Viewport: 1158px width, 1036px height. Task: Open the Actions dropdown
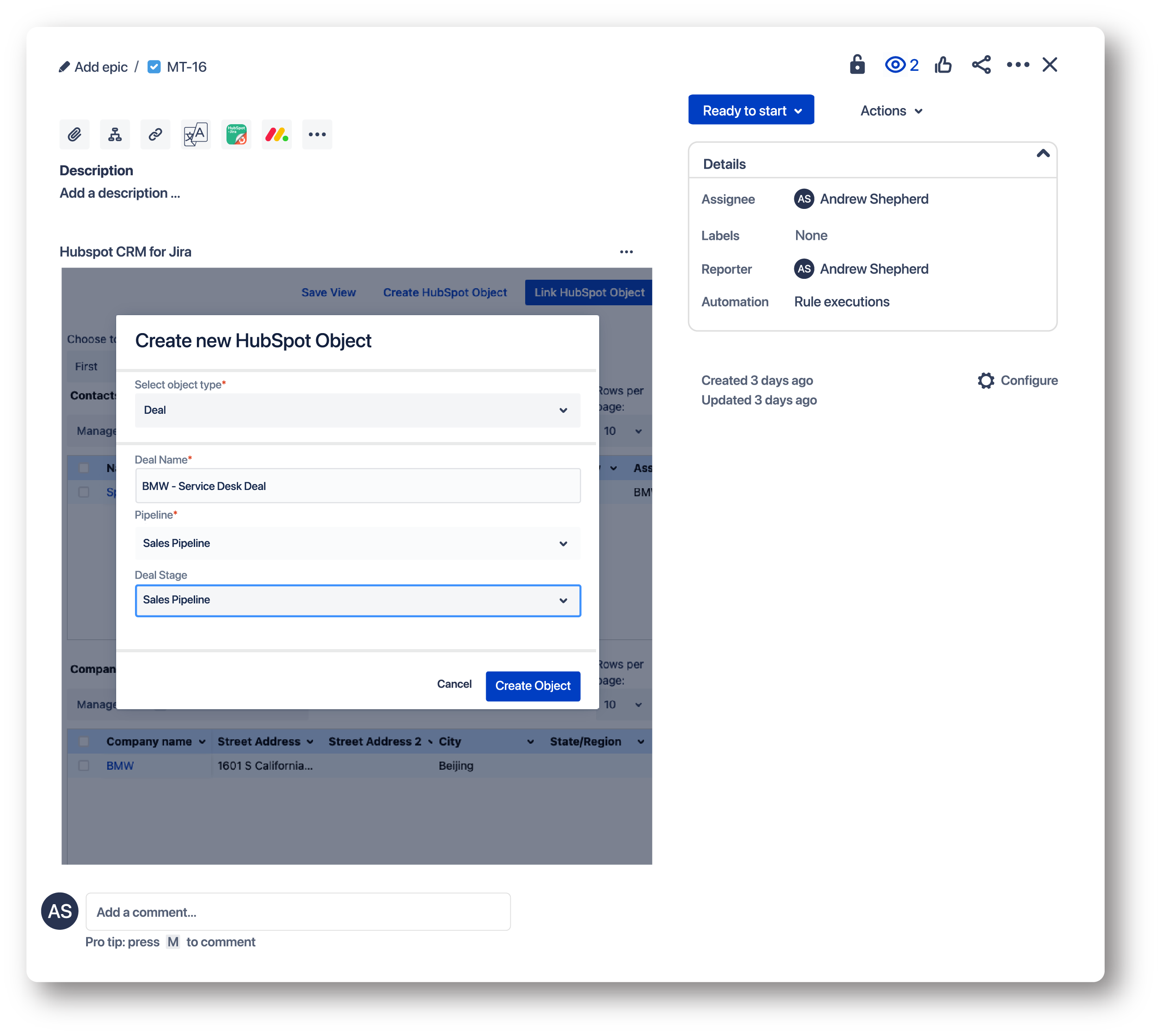tap(892, 111)
